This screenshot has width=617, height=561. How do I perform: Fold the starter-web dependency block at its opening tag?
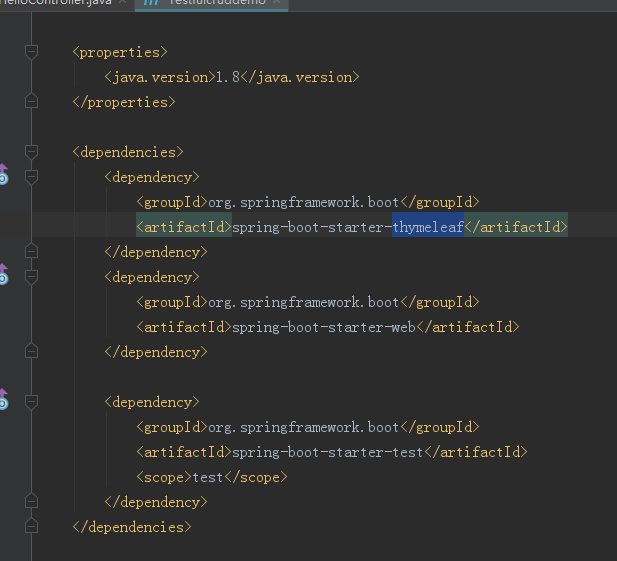pyautogui.click(x=31, y=277)
